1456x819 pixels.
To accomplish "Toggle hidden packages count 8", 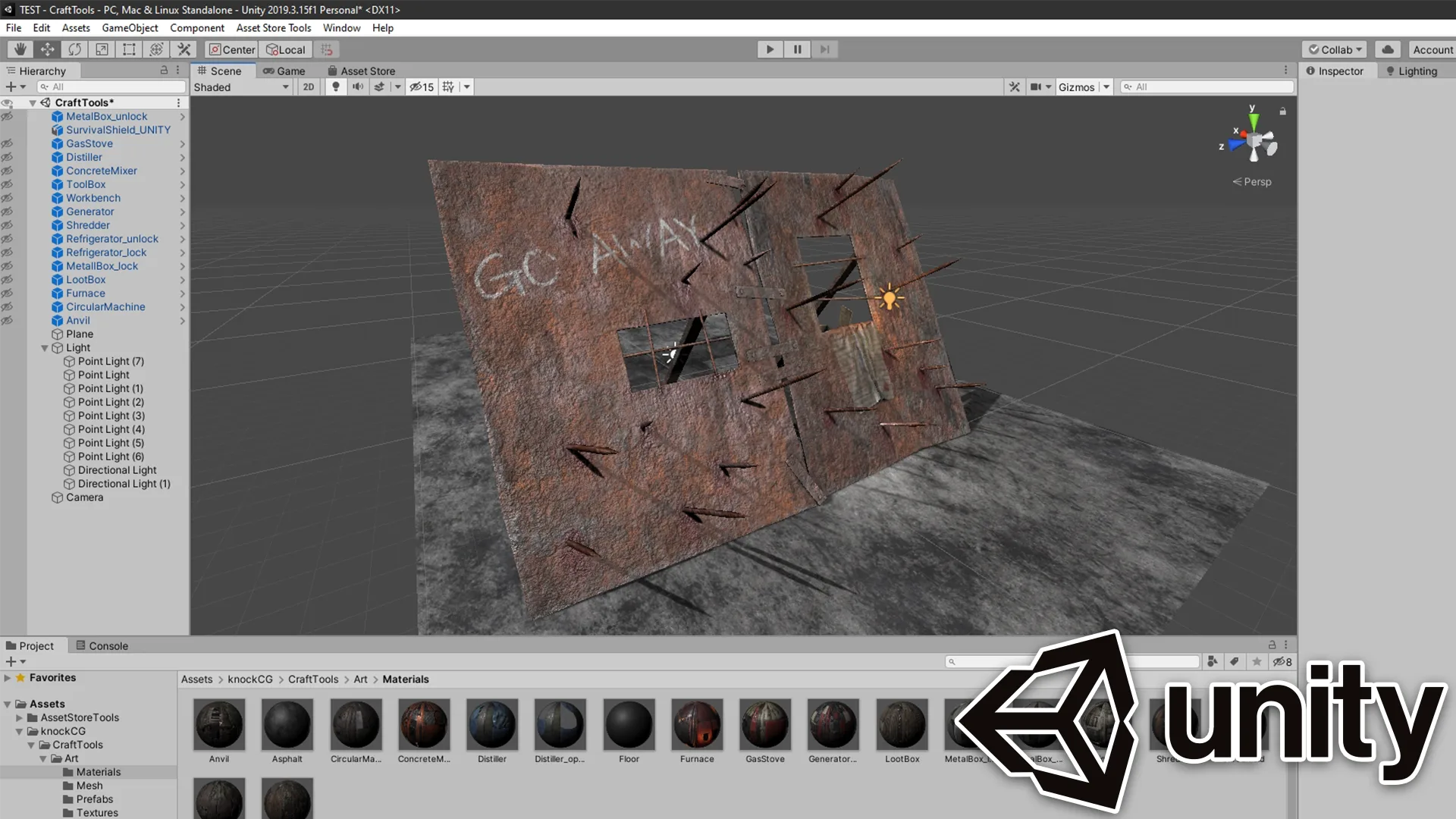I will tap(1282, 661).
